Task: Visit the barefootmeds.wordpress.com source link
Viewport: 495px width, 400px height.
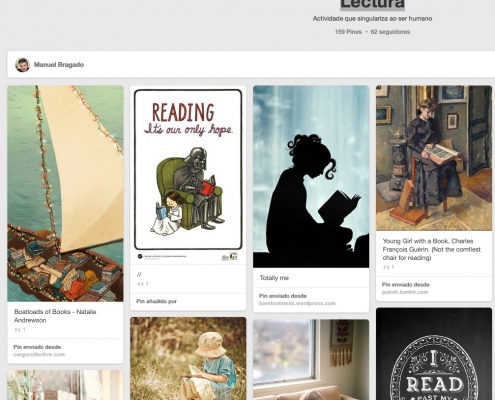Action: 297,303
